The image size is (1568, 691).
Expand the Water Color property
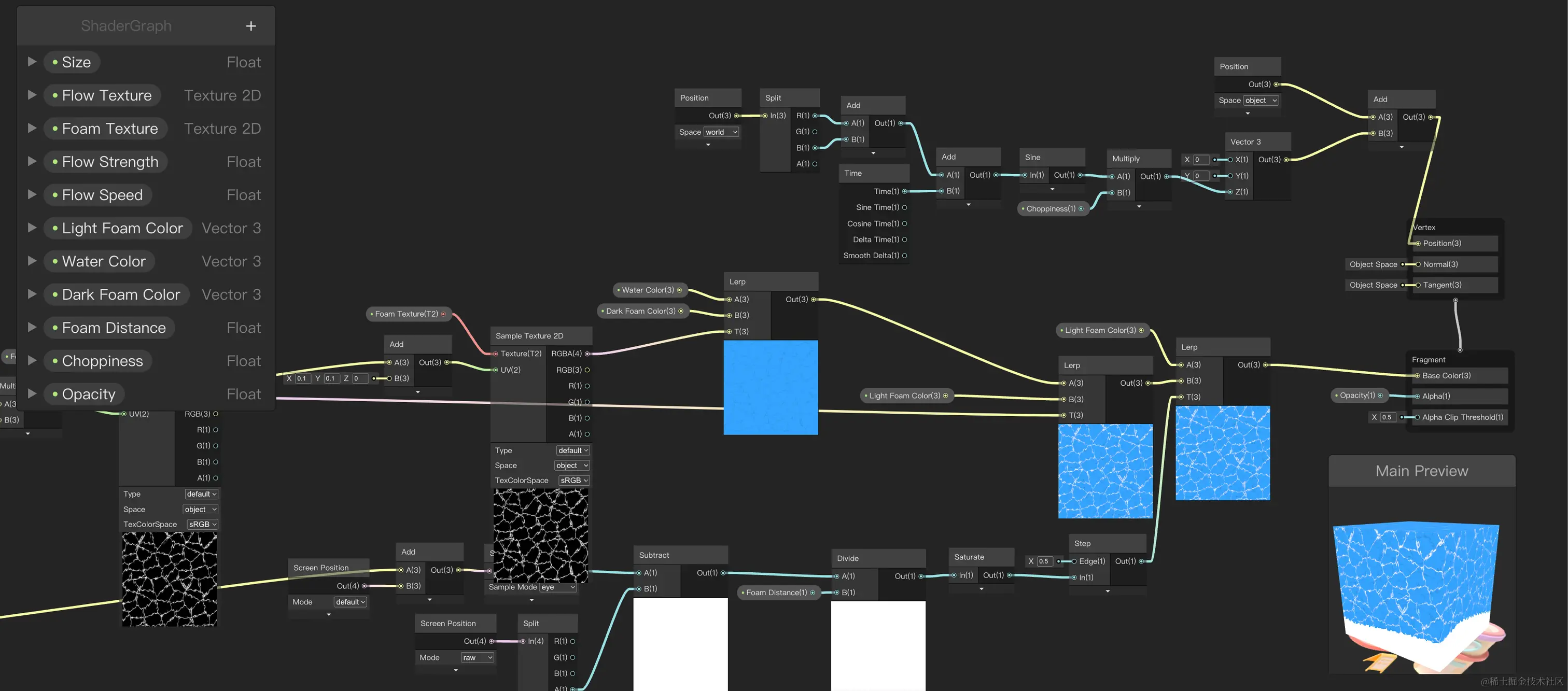pyautogui.click(x=32, y=261)
